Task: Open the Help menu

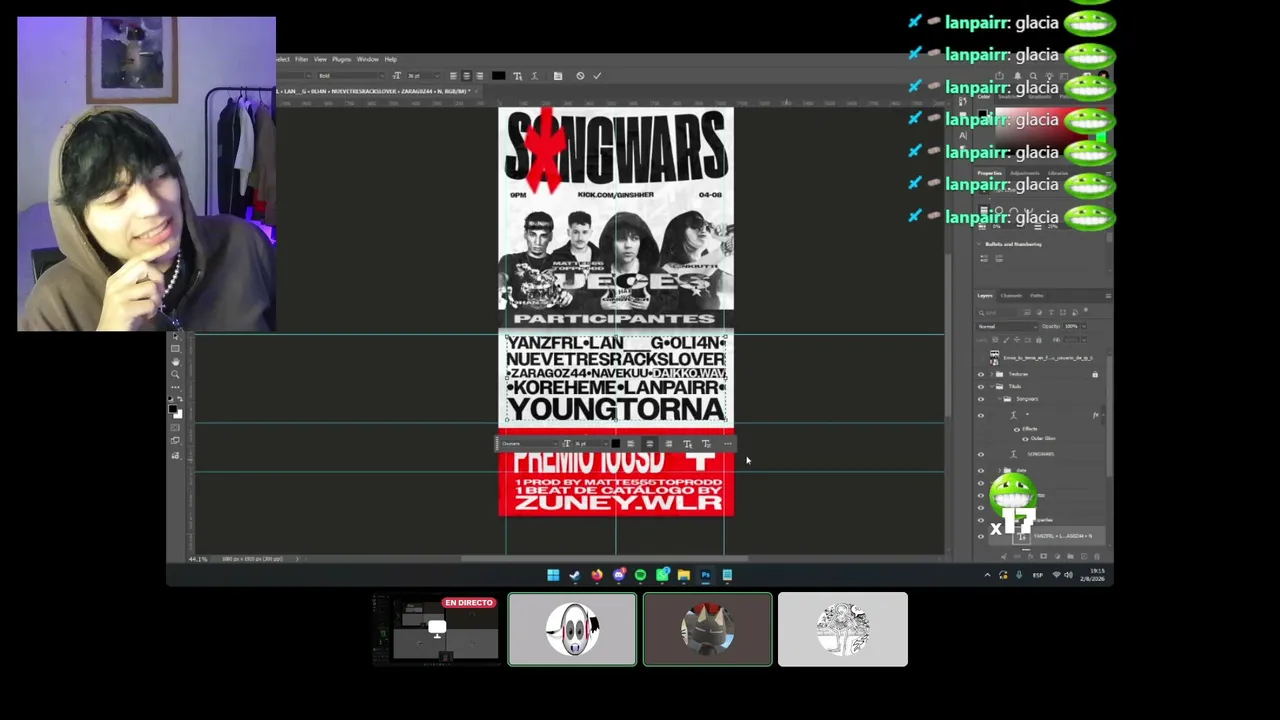Action: [390, 60]
